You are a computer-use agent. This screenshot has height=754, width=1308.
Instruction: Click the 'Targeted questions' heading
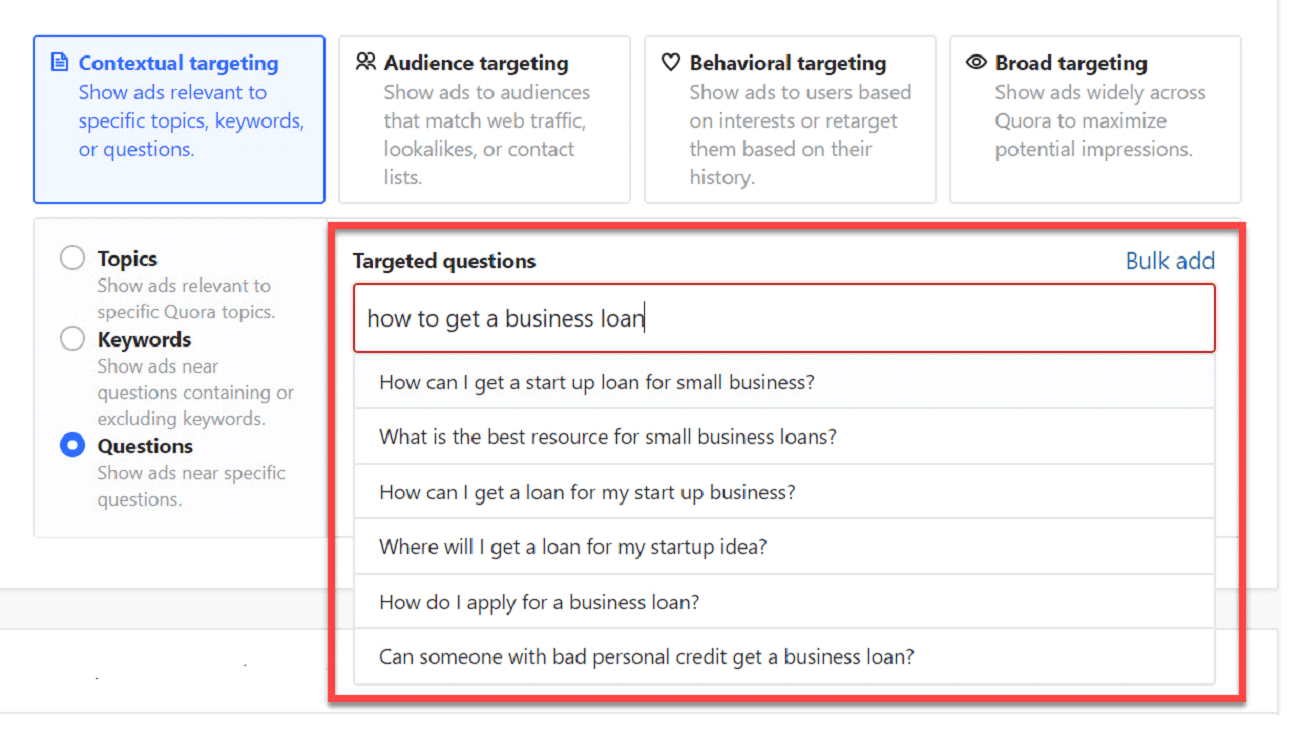444,261
